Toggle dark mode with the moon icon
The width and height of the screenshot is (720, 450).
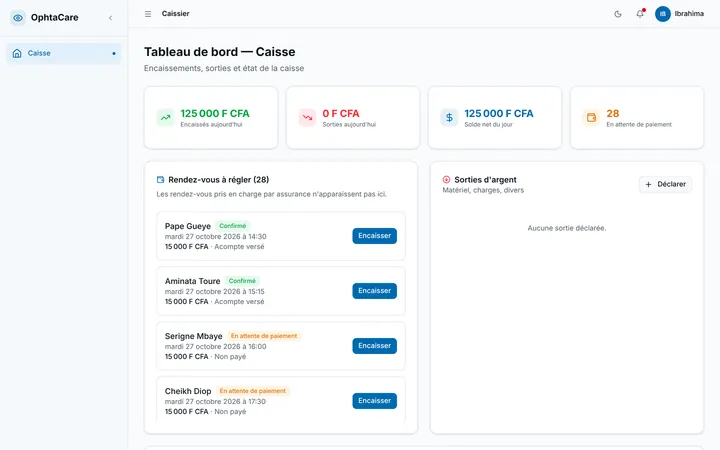tap(618, 14)
